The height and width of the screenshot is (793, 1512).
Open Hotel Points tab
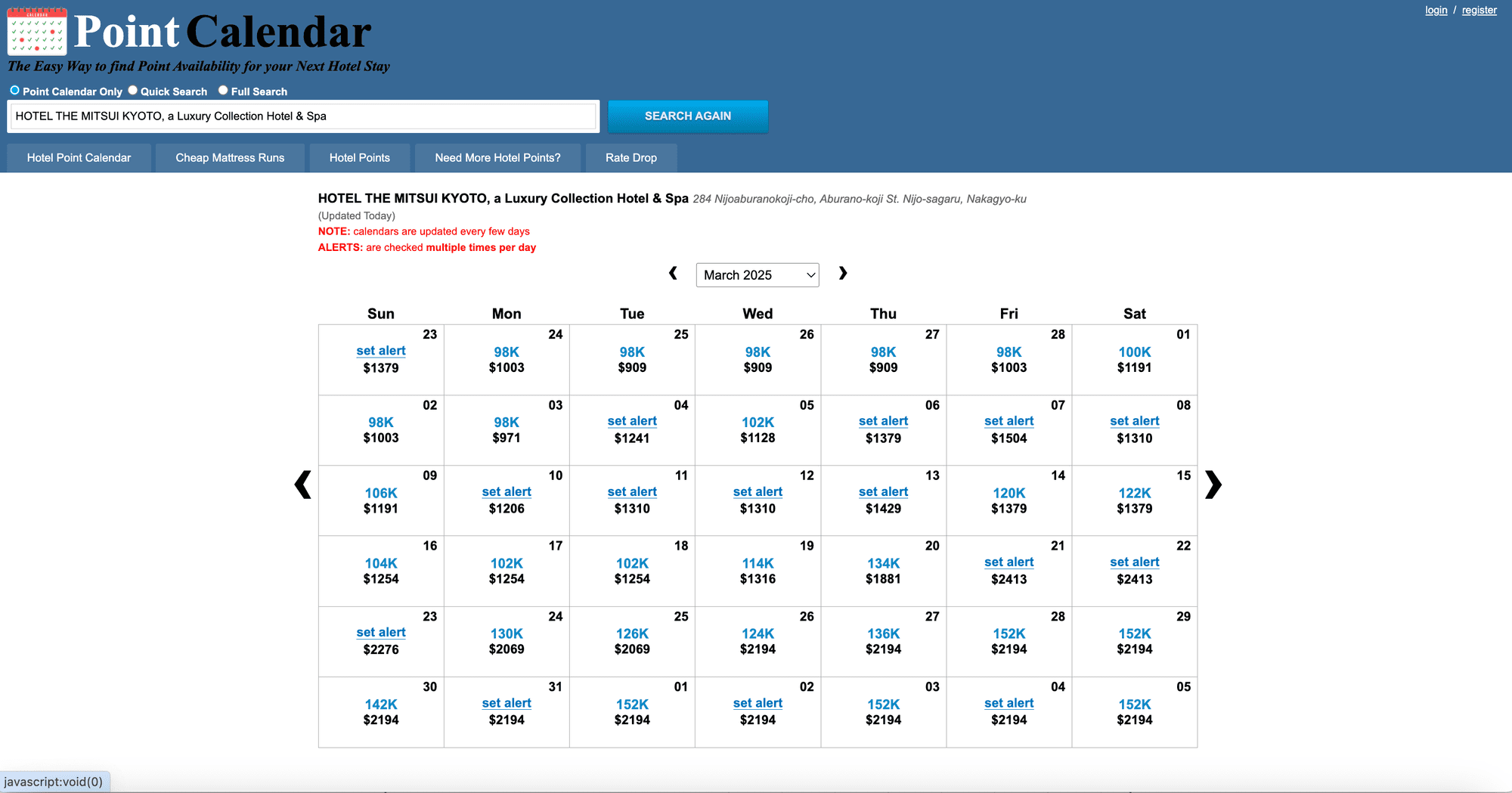tap(360, 158)
